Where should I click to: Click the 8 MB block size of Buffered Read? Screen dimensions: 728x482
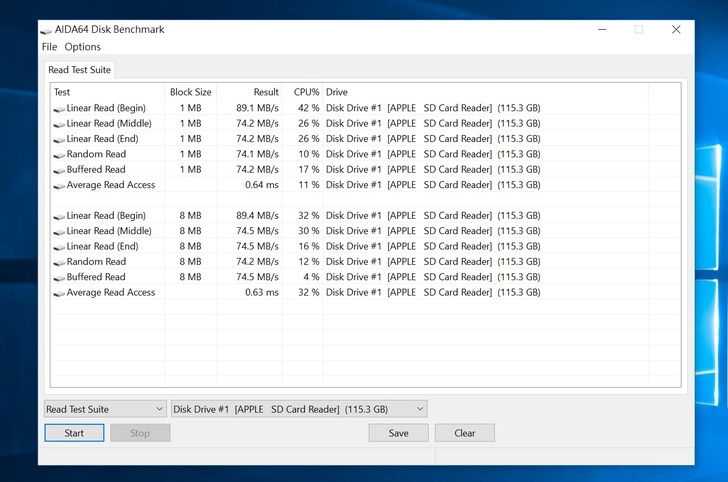point(190,277)
